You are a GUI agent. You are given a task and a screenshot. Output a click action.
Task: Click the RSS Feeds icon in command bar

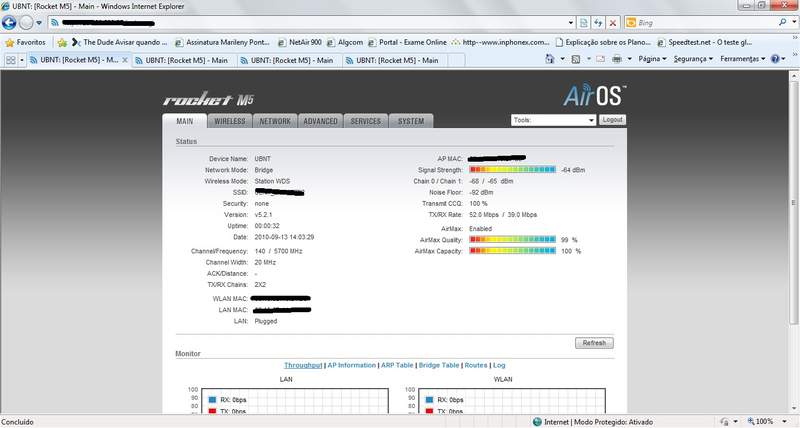click(576, 59)
